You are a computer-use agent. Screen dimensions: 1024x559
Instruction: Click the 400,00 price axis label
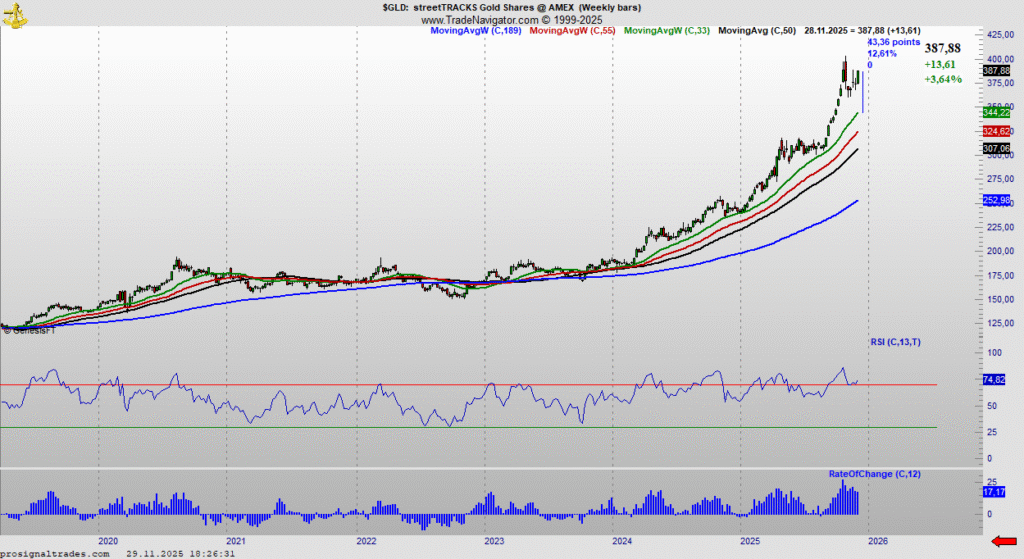click(x=1001, y=59)
